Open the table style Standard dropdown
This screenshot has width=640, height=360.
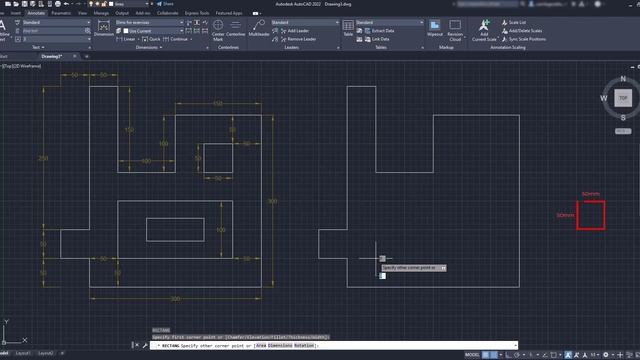[390, 22]
